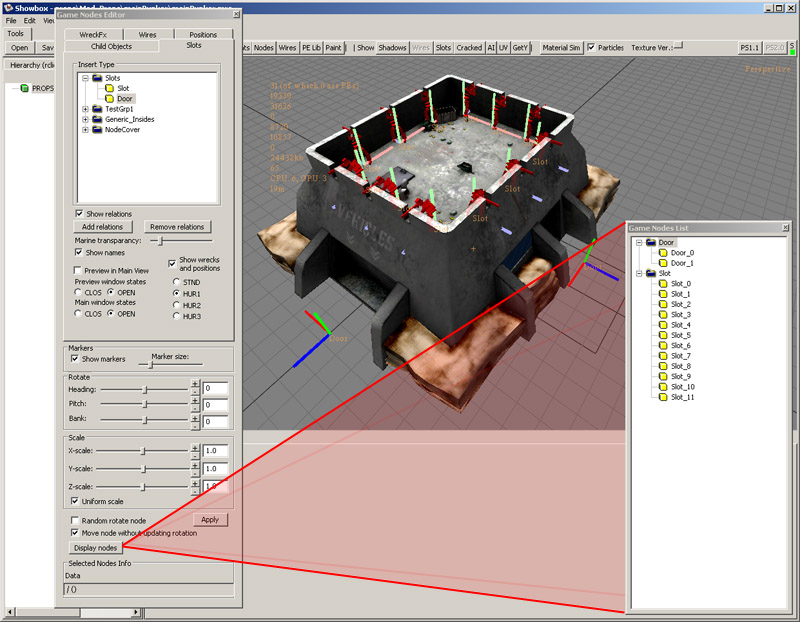Collapse Door group in Game Nodes List
800x622 pixels.
[x=639, y=243]
